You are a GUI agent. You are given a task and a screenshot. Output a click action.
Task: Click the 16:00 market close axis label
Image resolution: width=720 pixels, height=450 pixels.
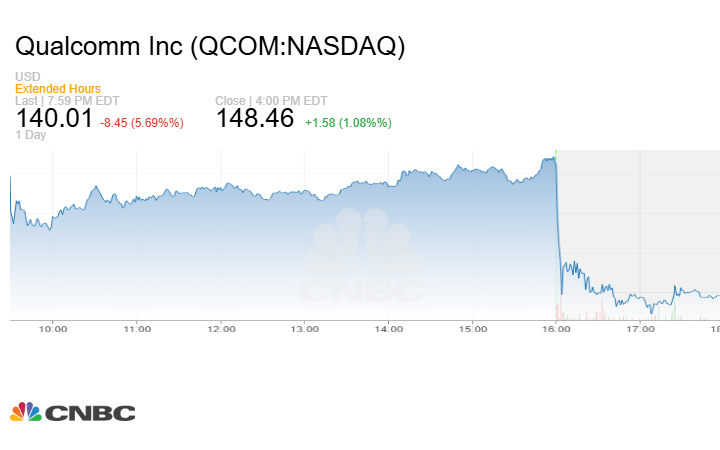click(x=557, y=328)
